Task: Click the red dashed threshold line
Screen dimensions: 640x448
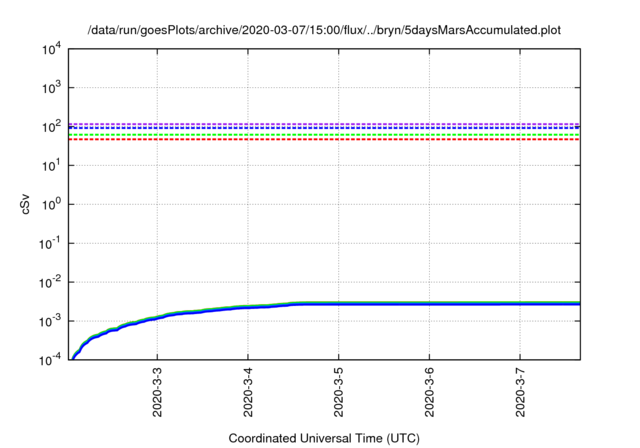Action: tap(324, 140)
